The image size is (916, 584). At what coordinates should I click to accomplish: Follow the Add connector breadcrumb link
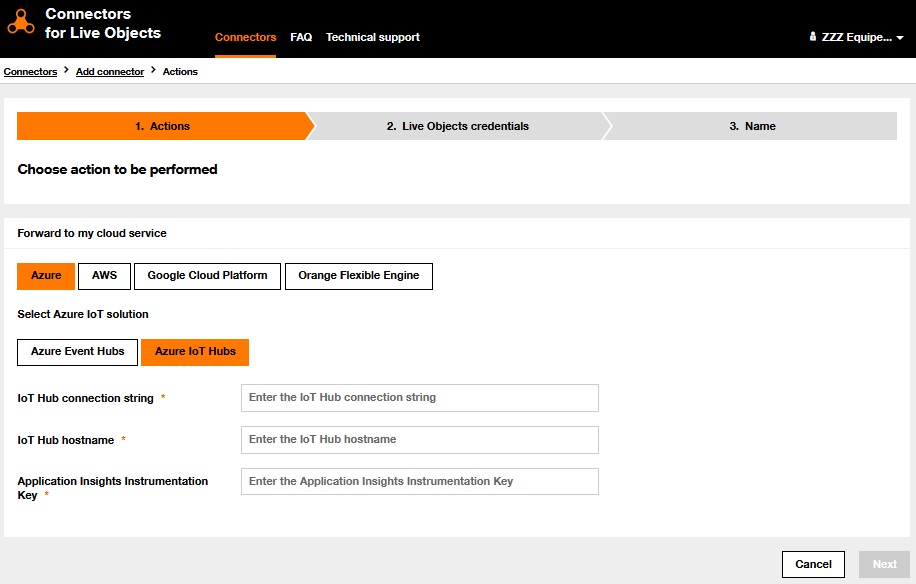point(110,71)
